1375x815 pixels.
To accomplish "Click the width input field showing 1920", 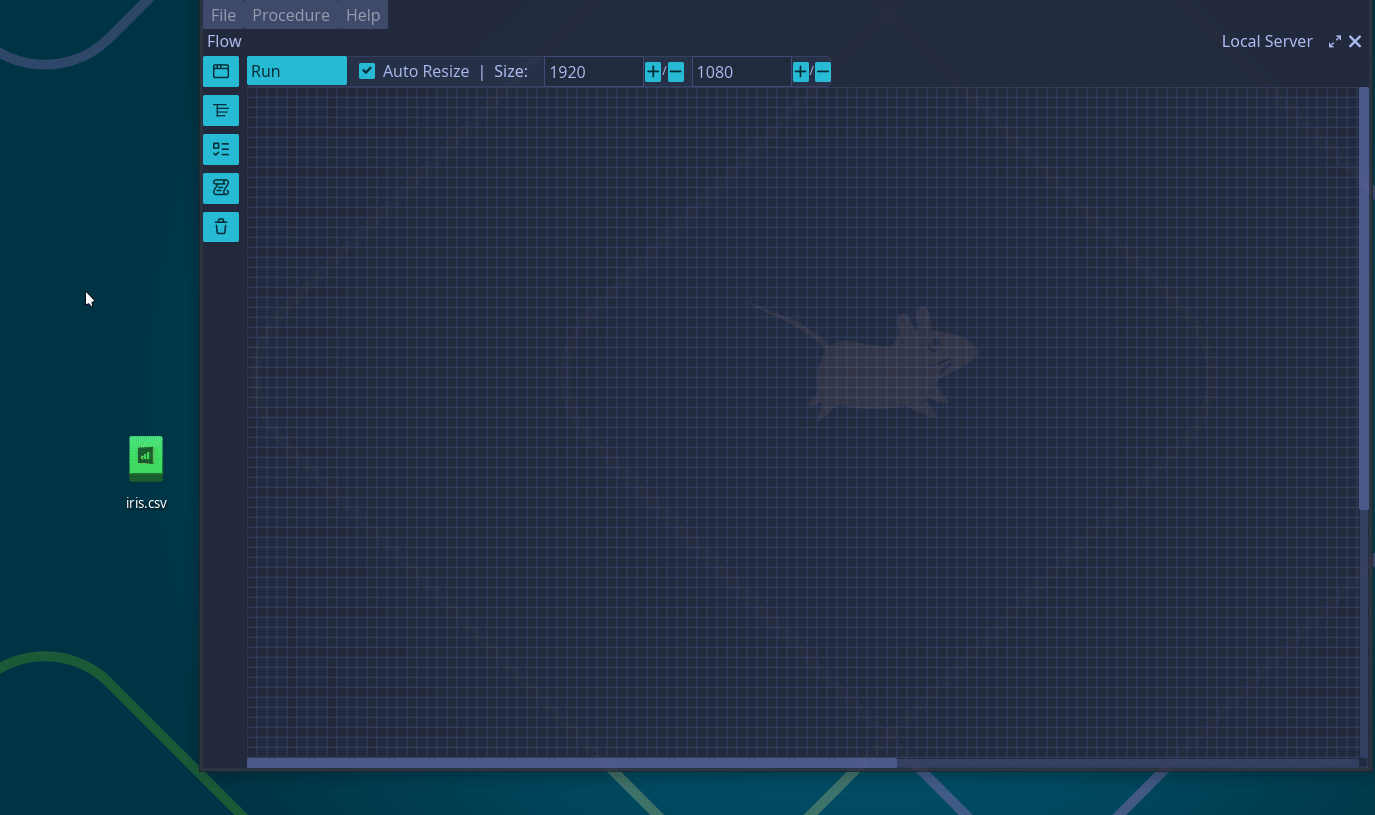I will point(593,72).
